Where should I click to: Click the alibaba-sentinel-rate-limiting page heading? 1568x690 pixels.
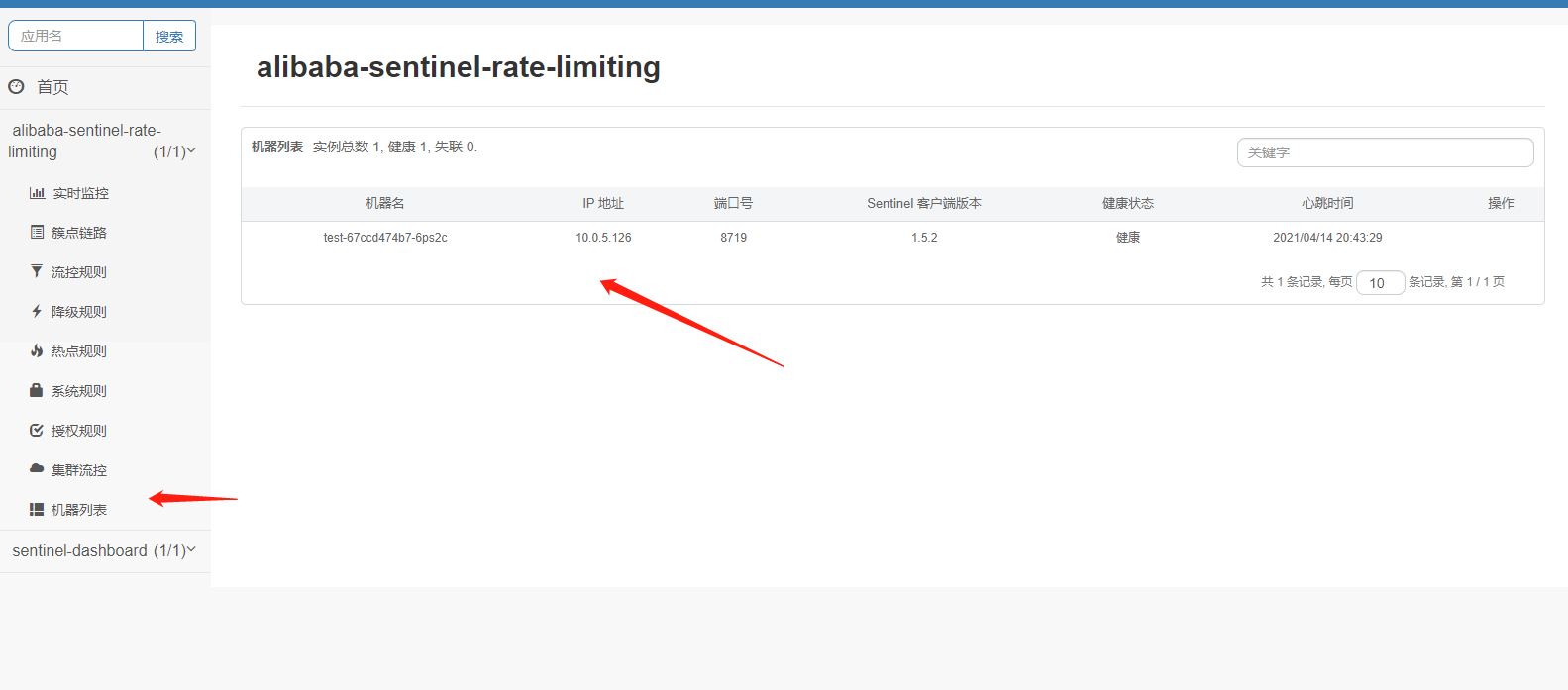tap(459, 67)
